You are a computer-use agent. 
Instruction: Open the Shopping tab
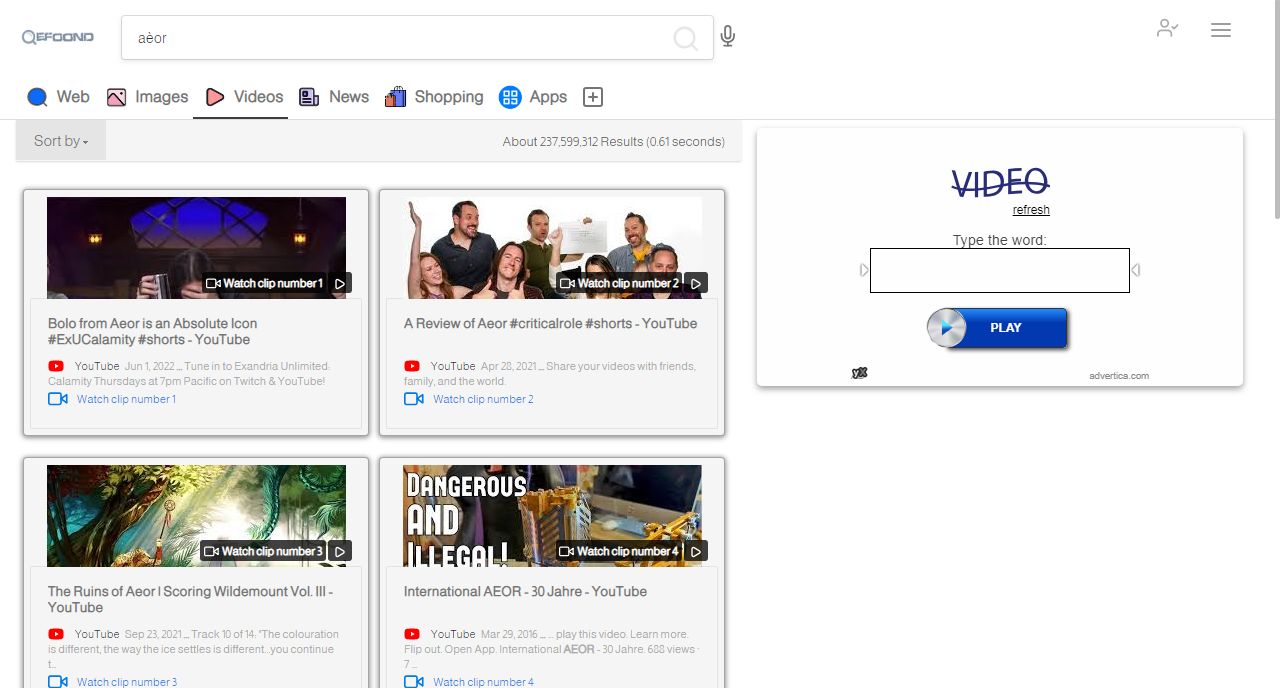coord(434,97)
